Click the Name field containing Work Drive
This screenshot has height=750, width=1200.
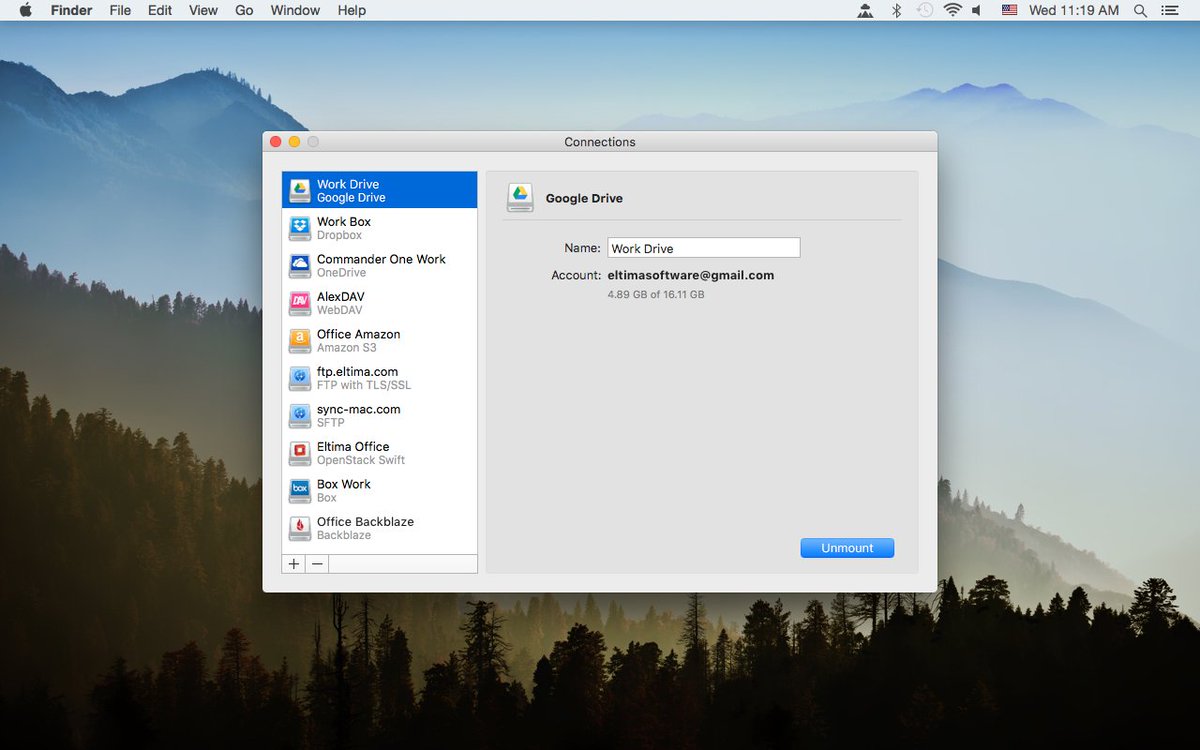click(704, 248)
